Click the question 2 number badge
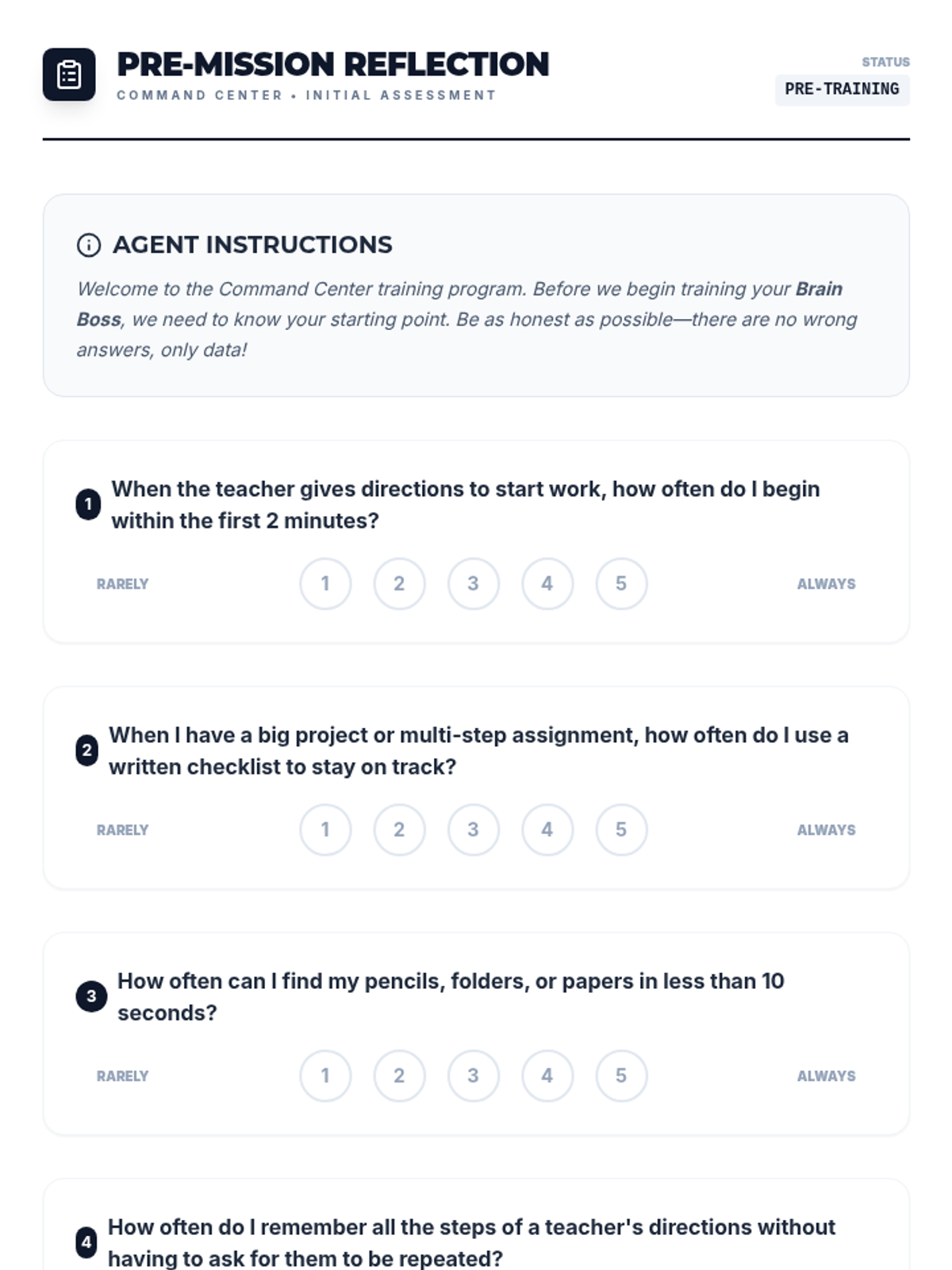 [87, 750]
